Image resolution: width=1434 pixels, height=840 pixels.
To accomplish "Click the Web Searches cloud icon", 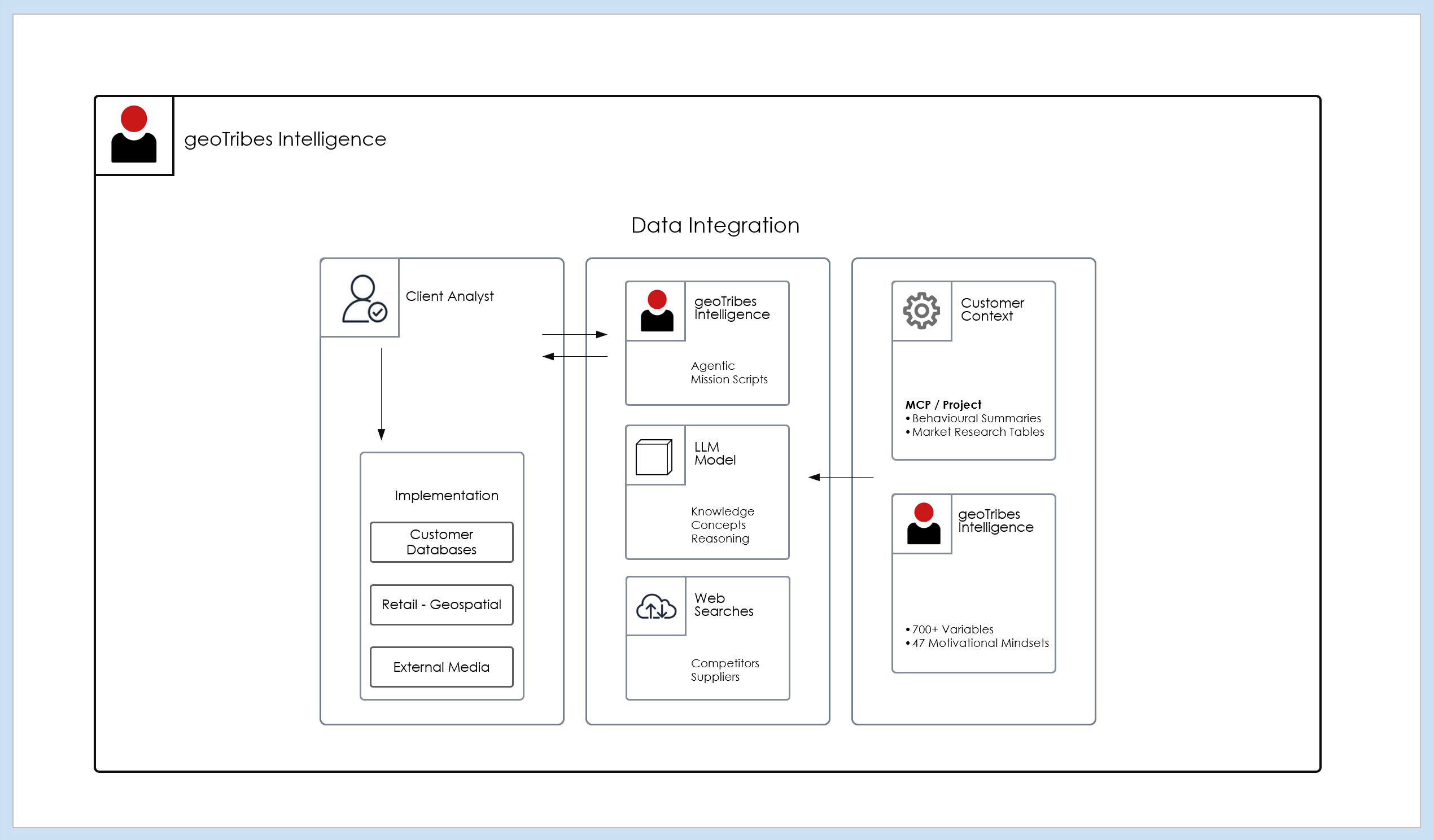I will tap(655, 607).
